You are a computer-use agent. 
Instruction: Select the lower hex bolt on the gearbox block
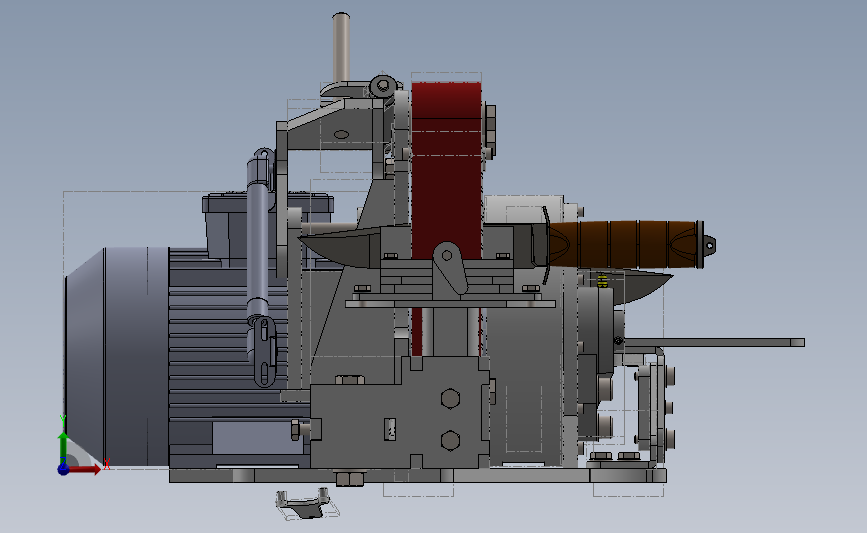(450, 441)
